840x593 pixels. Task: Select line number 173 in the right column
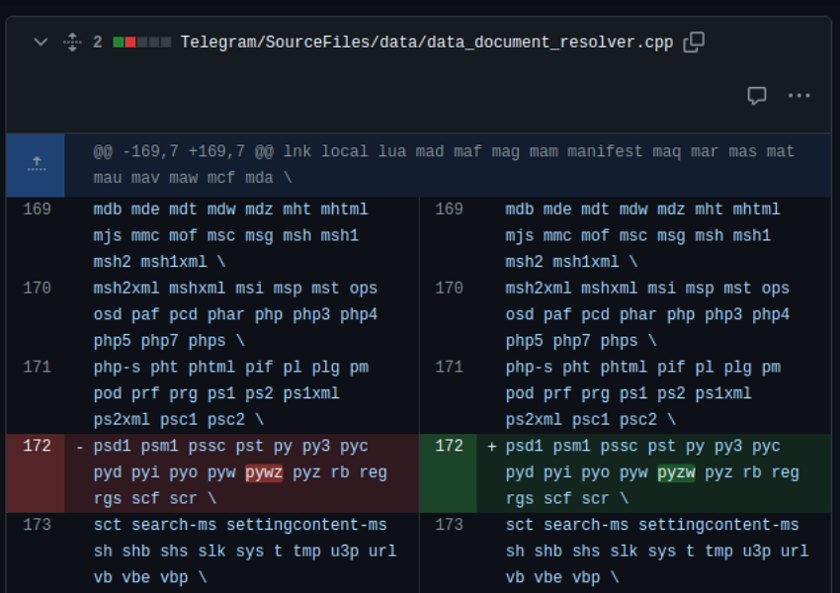[449, 525]
